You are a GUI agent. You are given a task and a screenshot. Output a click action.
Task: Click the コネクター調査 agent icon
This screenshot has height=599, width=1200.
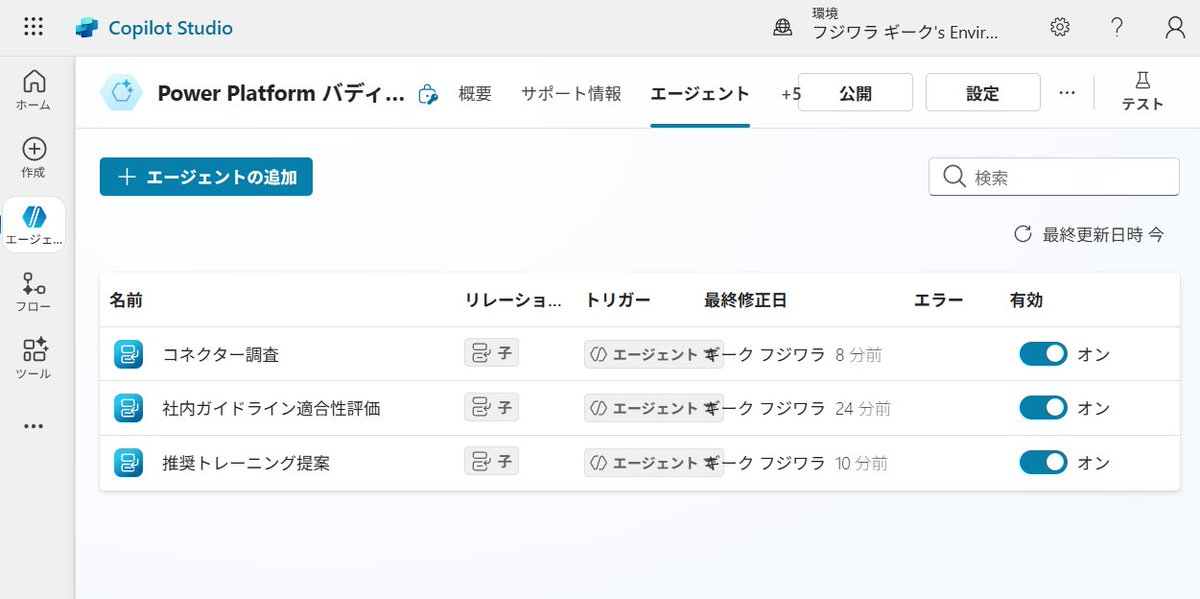128,352
